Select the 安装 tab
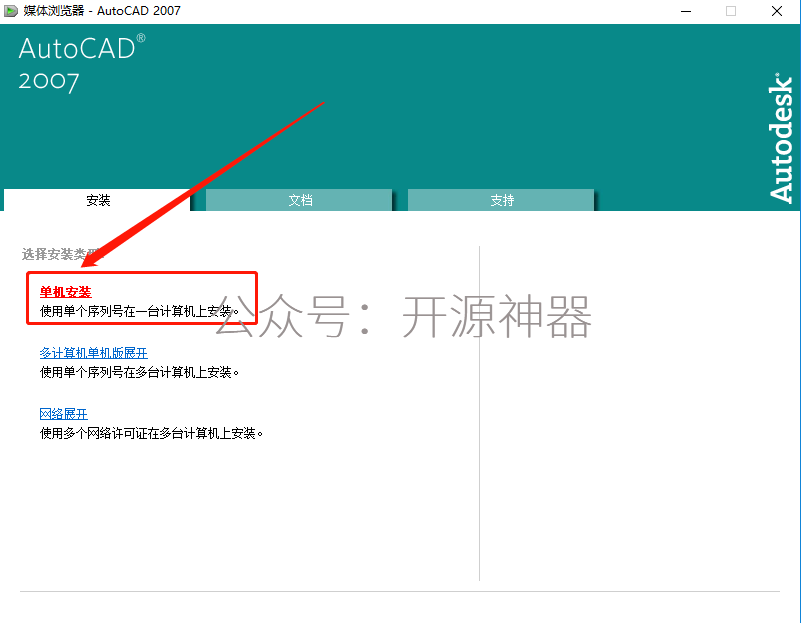Screen dimensions: 801x623 pyautogui.click(x=97, y=200)
